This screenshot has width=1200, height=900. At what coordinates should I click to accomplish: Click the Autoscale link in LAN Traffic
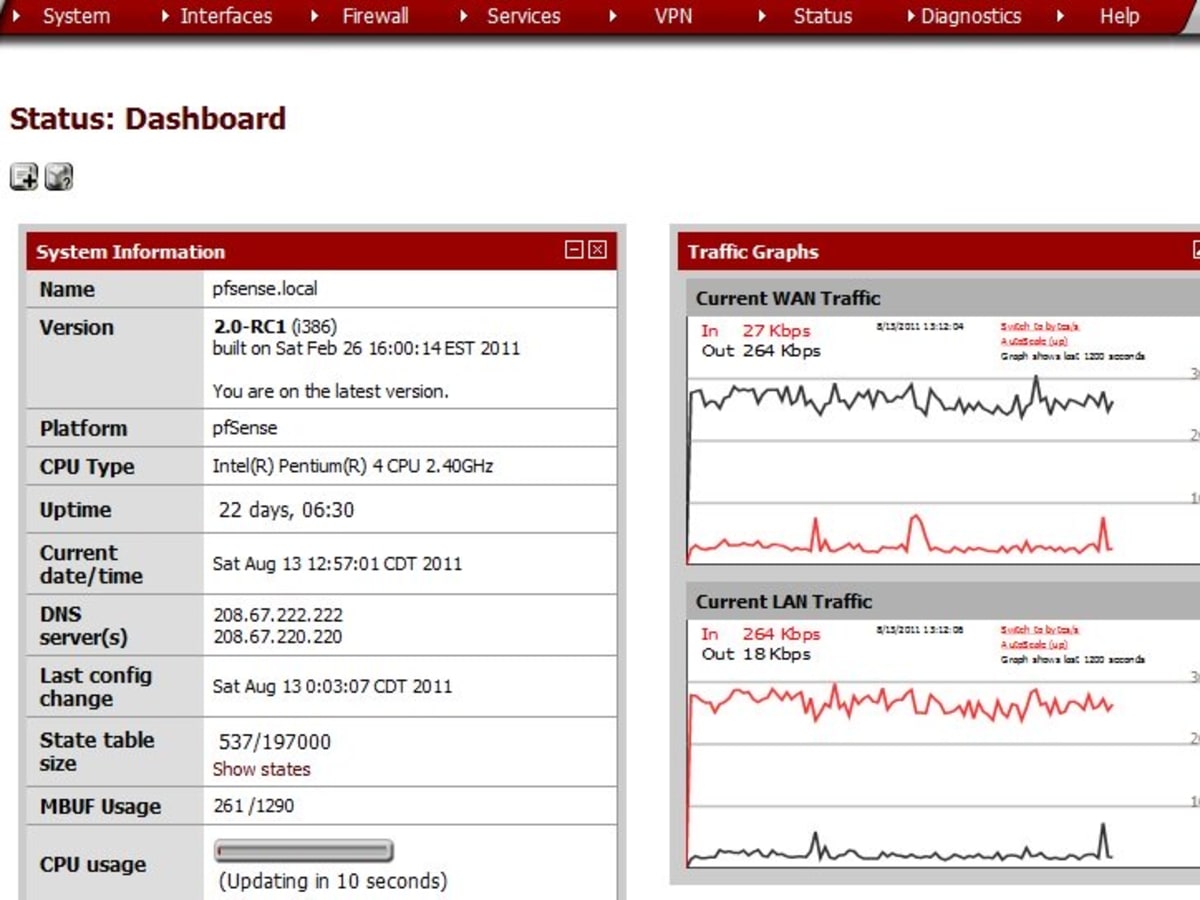coord(1034,645)
